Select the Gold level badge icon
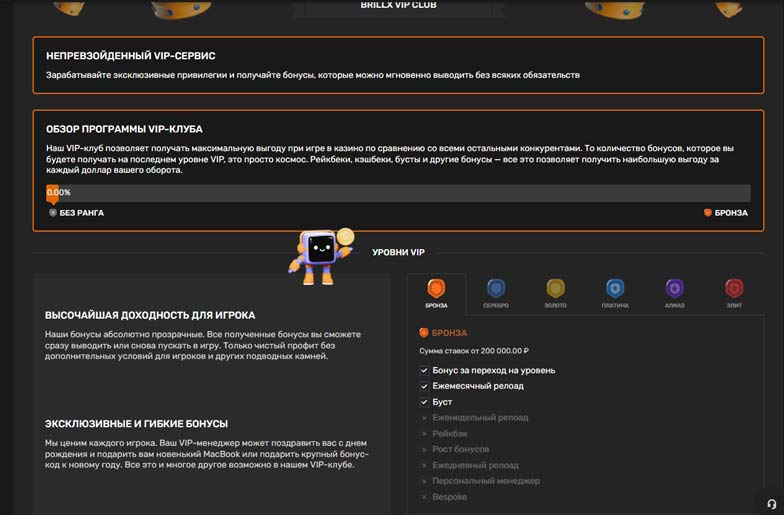 pos(555,289)
